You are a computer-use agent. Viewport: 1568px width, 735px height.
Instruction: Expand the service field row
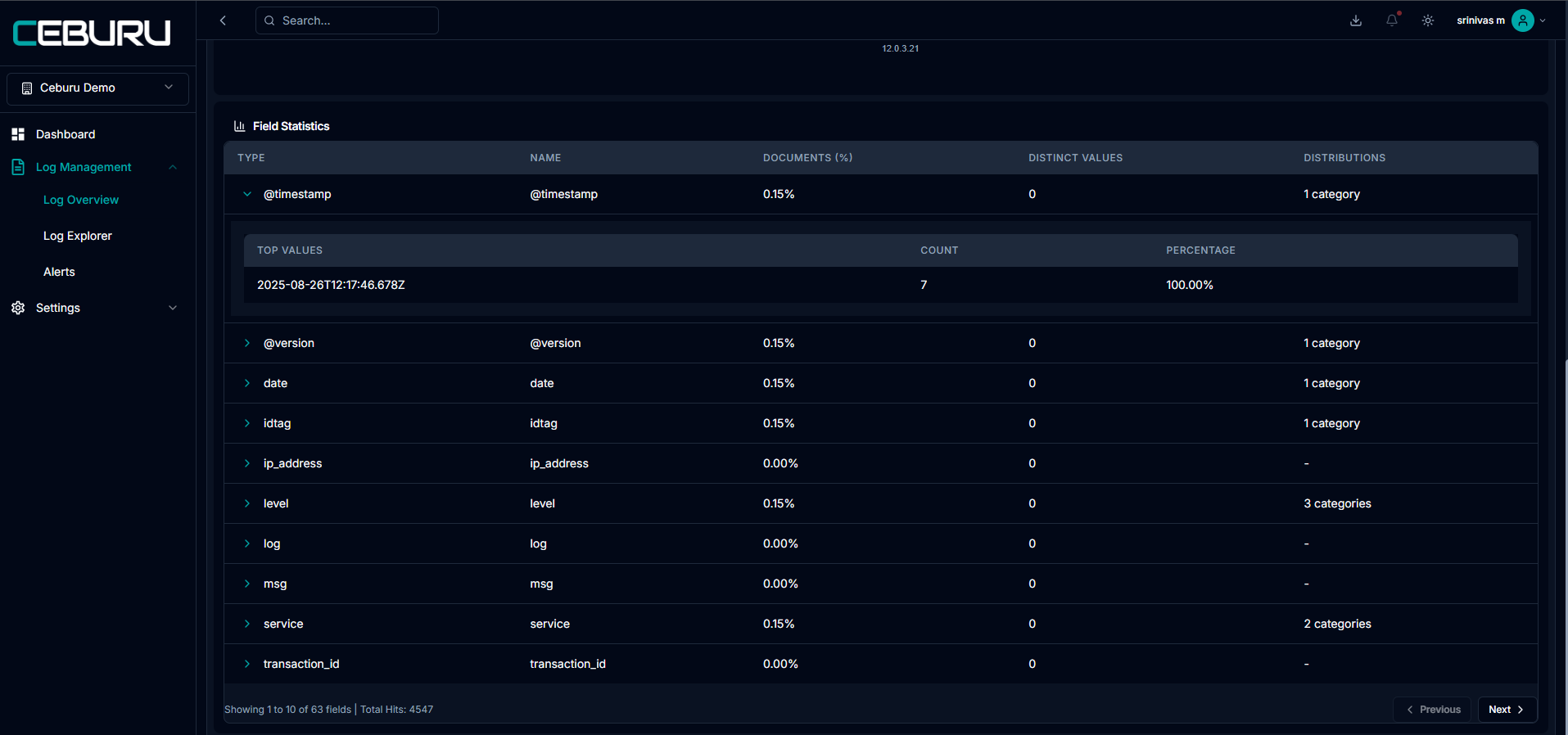pos(247,624)
